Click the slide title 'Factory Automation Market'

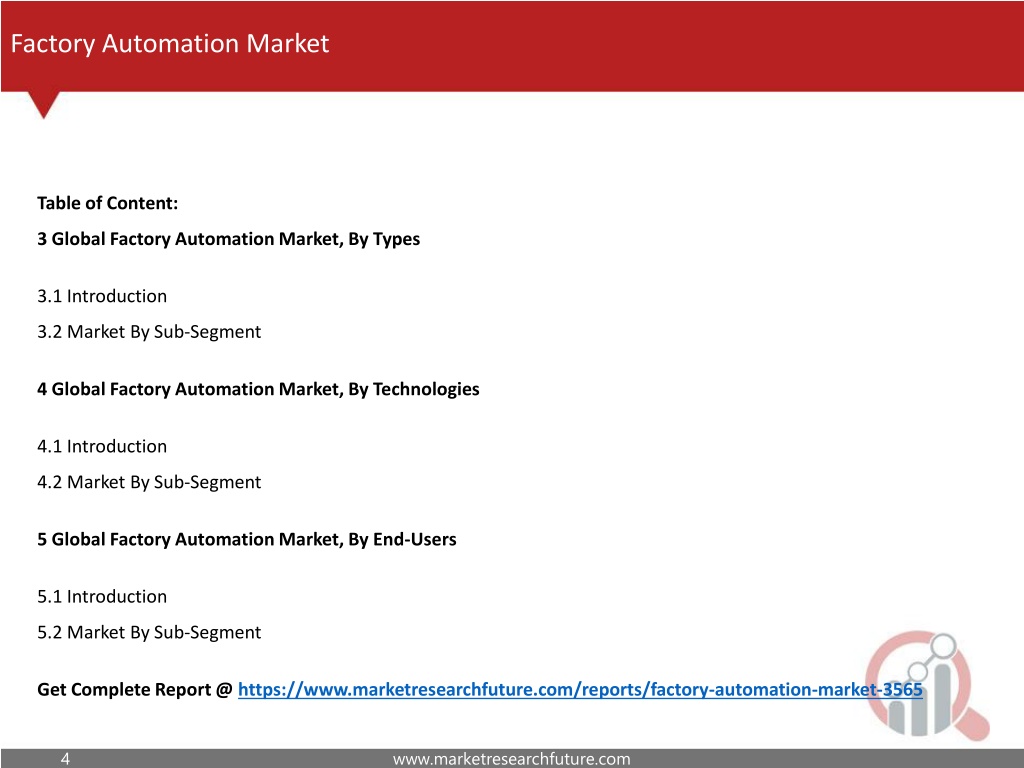click(170, 44)
